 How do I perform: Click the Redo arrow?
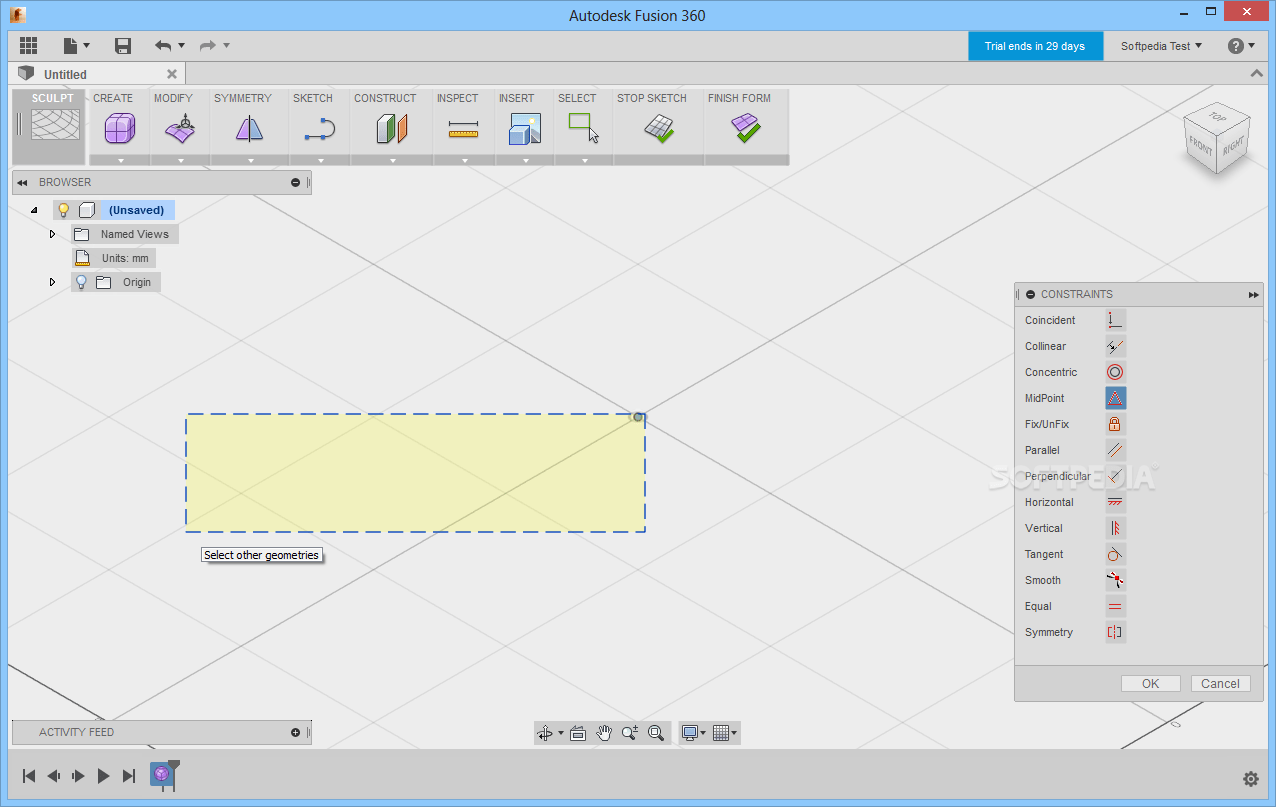click(208, 46)
